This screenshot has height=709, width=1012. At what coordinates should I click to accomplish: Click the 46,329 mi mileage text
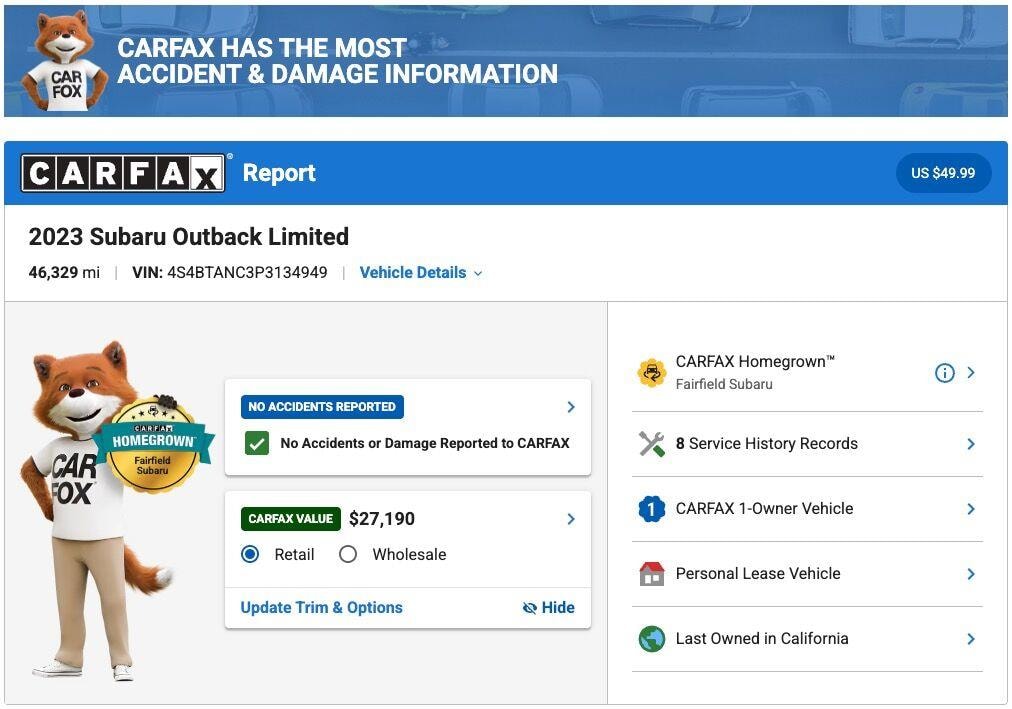click(x=64, y=273)
